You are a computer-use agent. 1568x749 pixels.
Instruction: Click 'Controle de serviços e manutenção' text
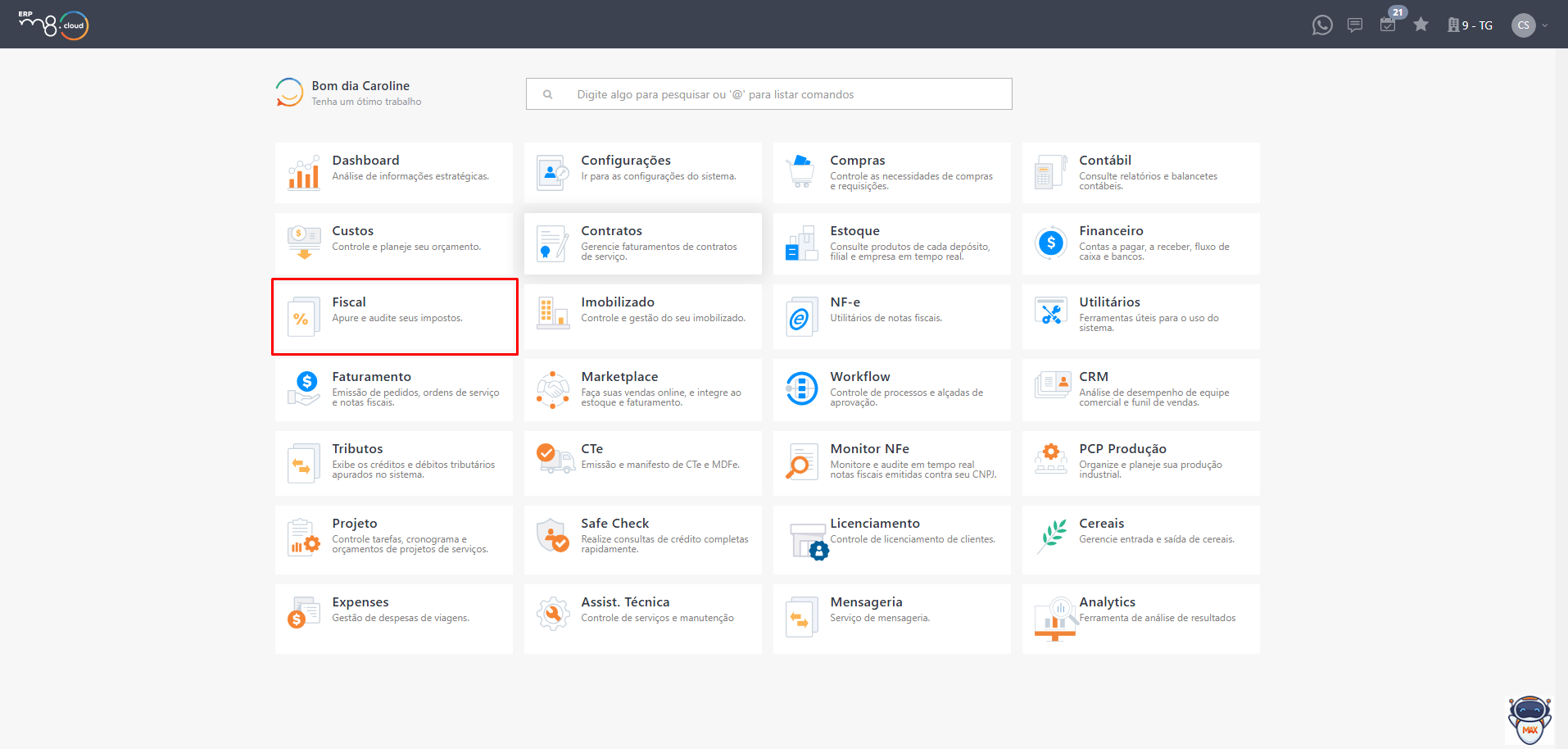(x=657, y=618)
